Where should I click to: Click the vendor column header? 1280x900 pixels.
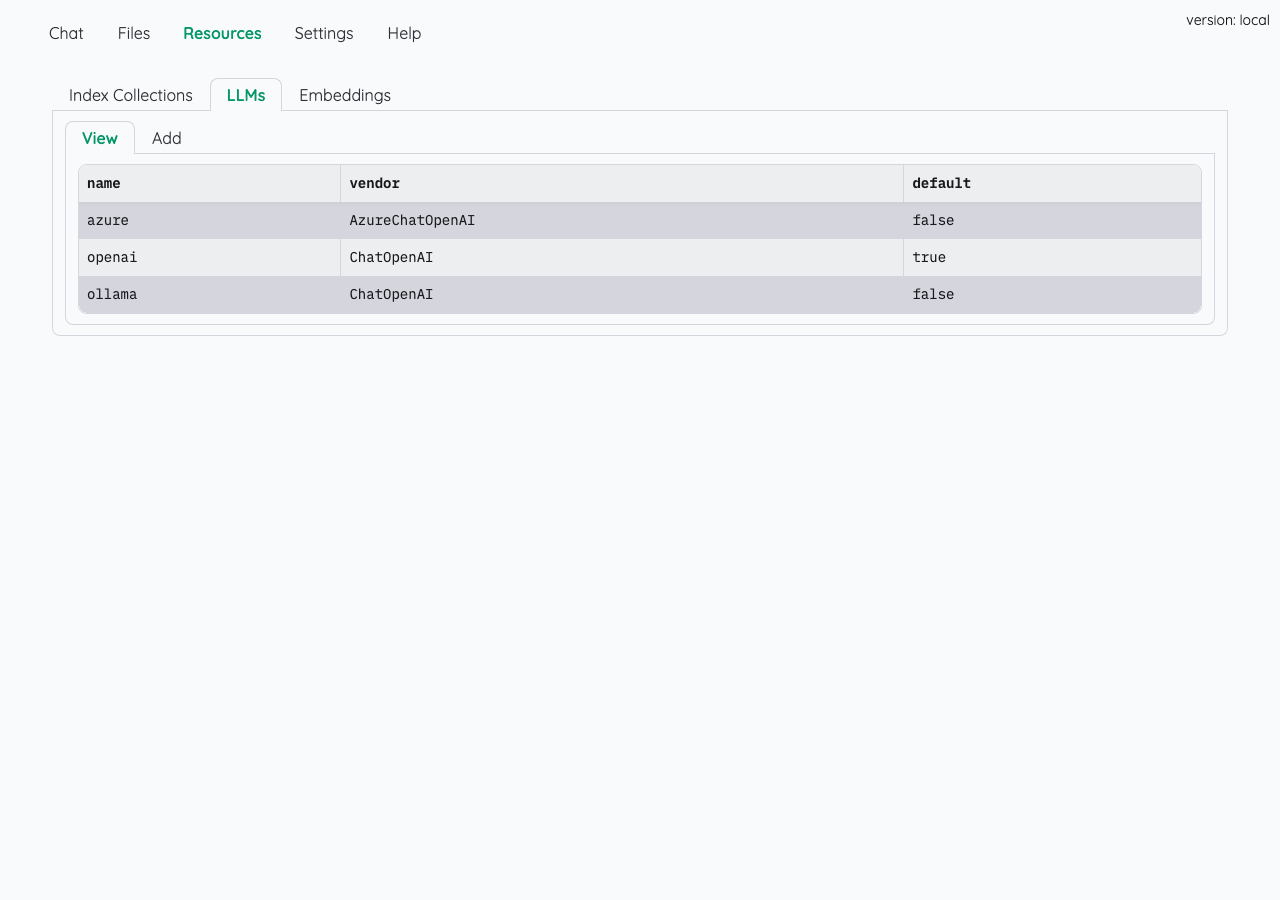click(622, 184)
